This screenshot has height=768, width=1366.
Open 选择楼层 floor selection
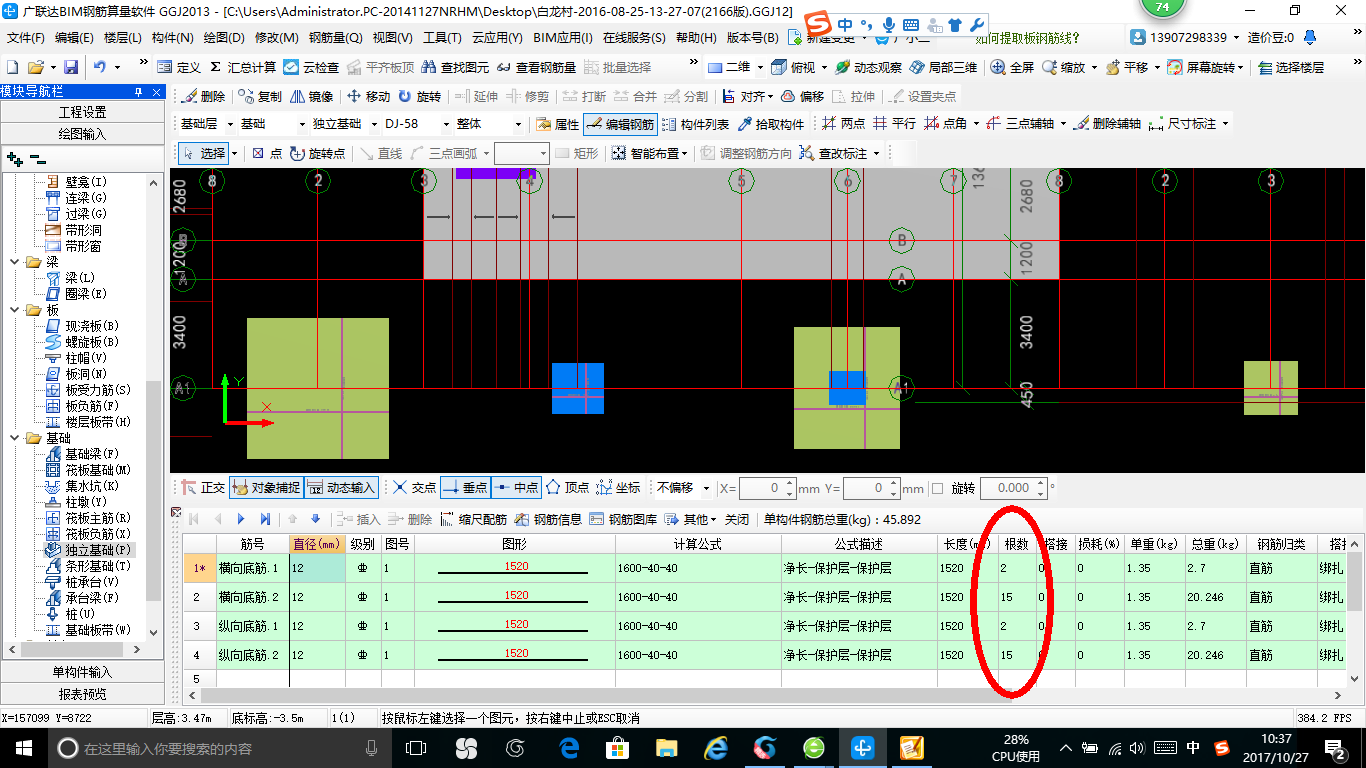tap(1291, 67)
